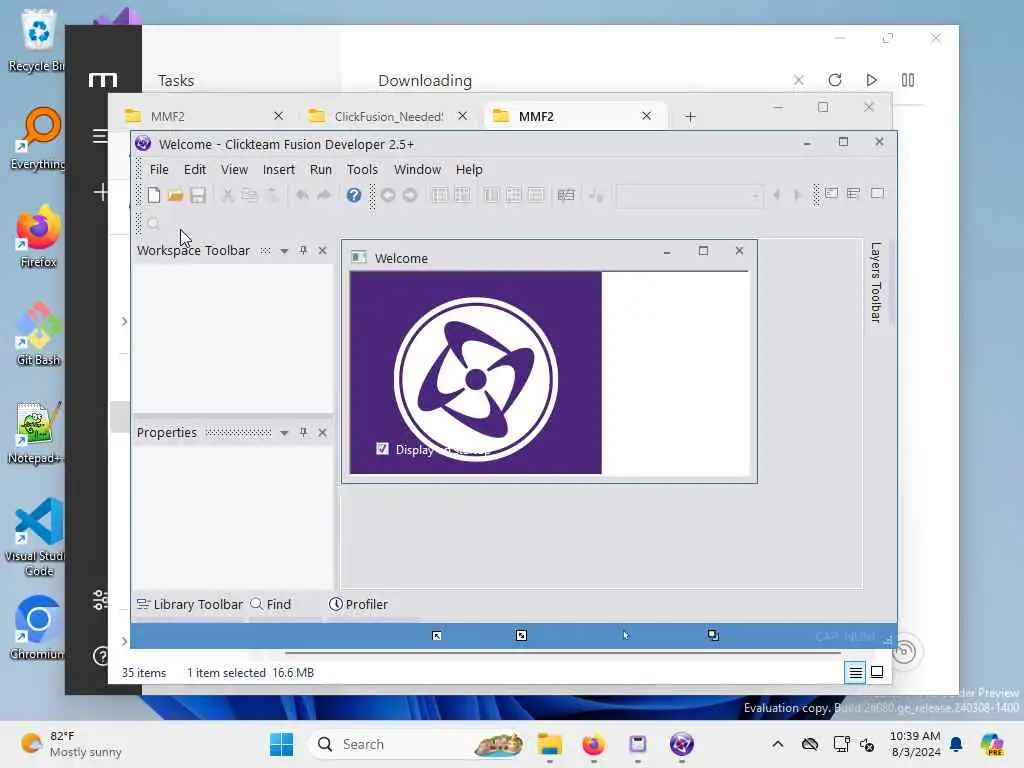Screen dimensions: 1024x768
Task: Click the last rectangle layout icon at toolbar's right end
Action: (877, 193)
